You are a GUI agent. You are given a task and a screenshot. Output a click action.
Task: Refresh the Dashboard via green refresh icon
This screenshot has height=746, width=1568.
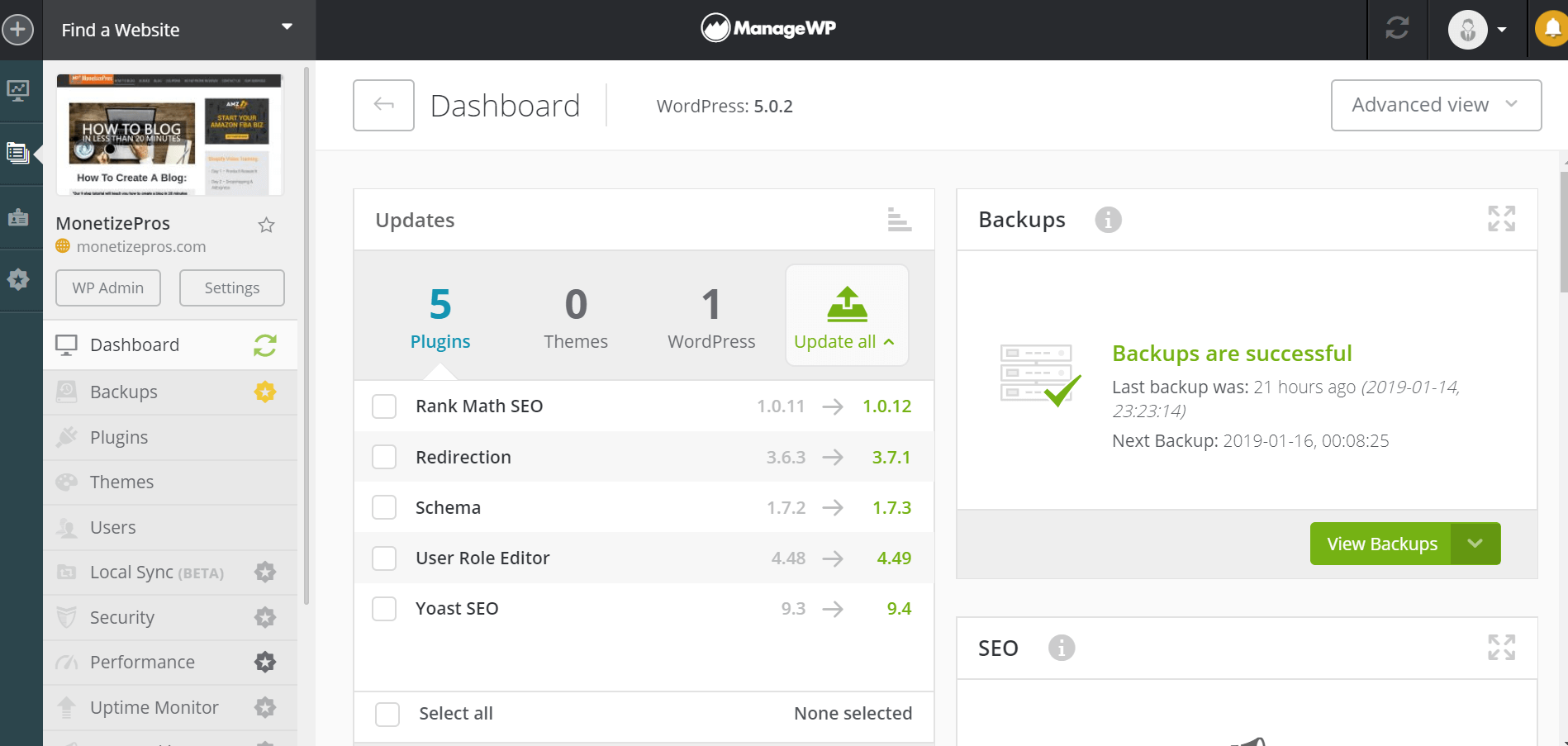(264, 345)
